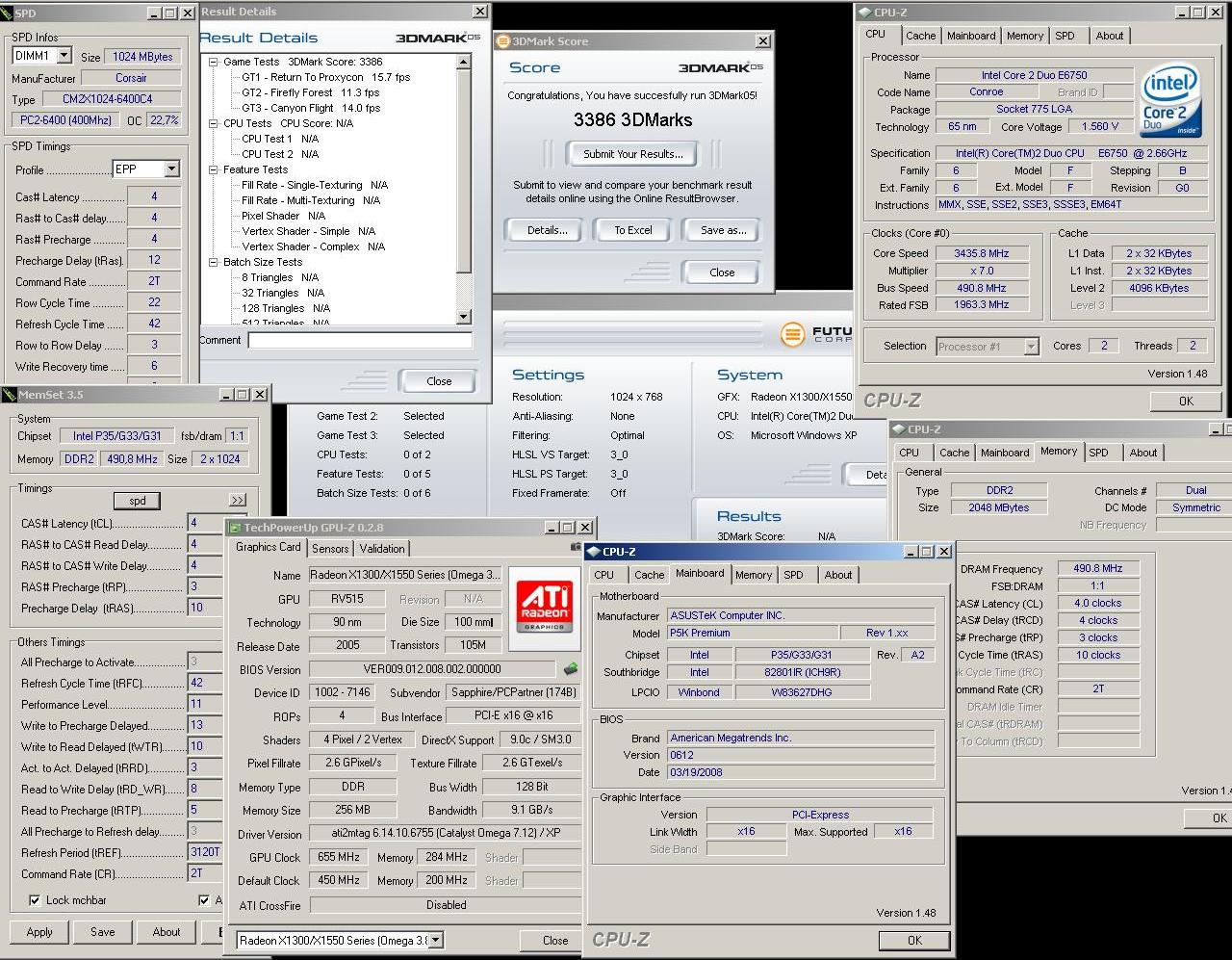Click the 3DMark Score dialog title icon
Screen dimensions: 1232x960
tap(502, 41)
